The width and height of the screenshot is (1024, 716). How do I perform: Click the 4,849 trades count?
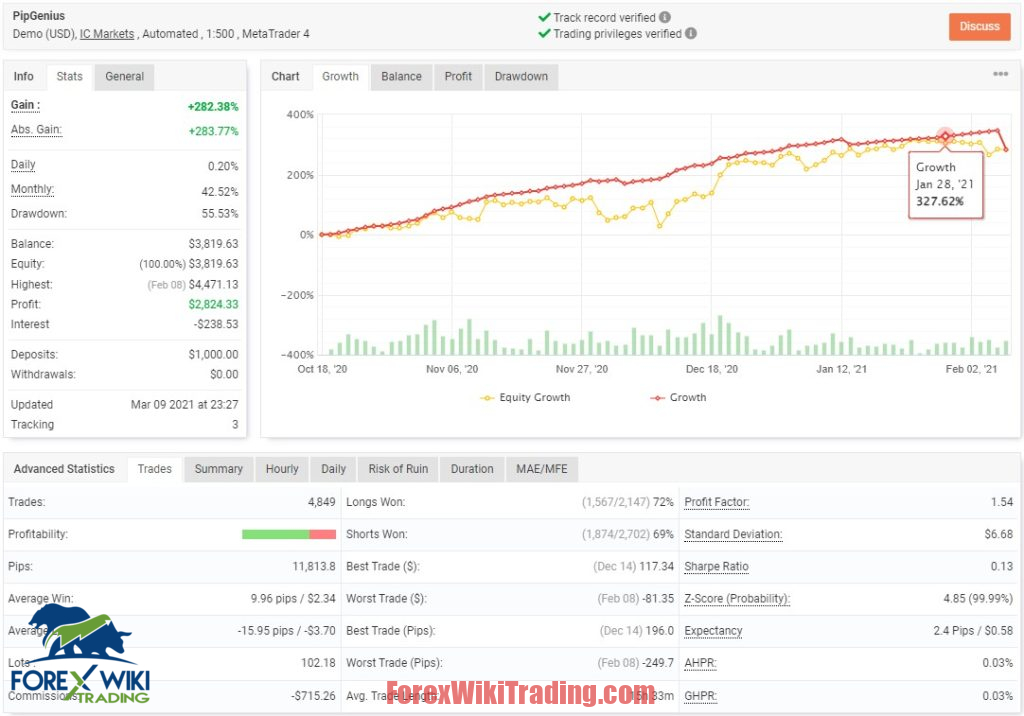pos(322,502)
